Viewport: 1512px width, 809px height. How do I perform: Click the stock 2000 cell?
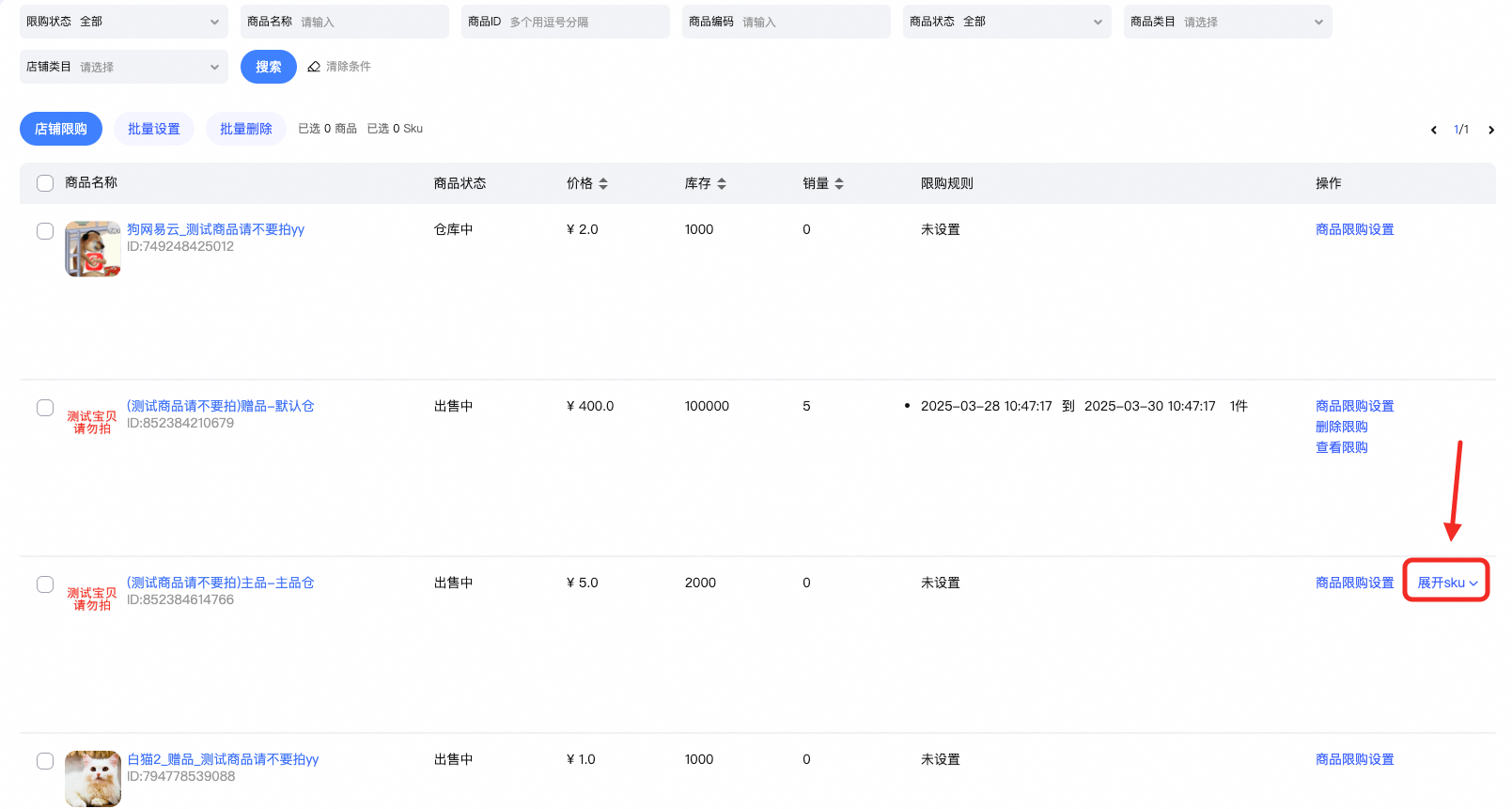click(x=700, y=583)
